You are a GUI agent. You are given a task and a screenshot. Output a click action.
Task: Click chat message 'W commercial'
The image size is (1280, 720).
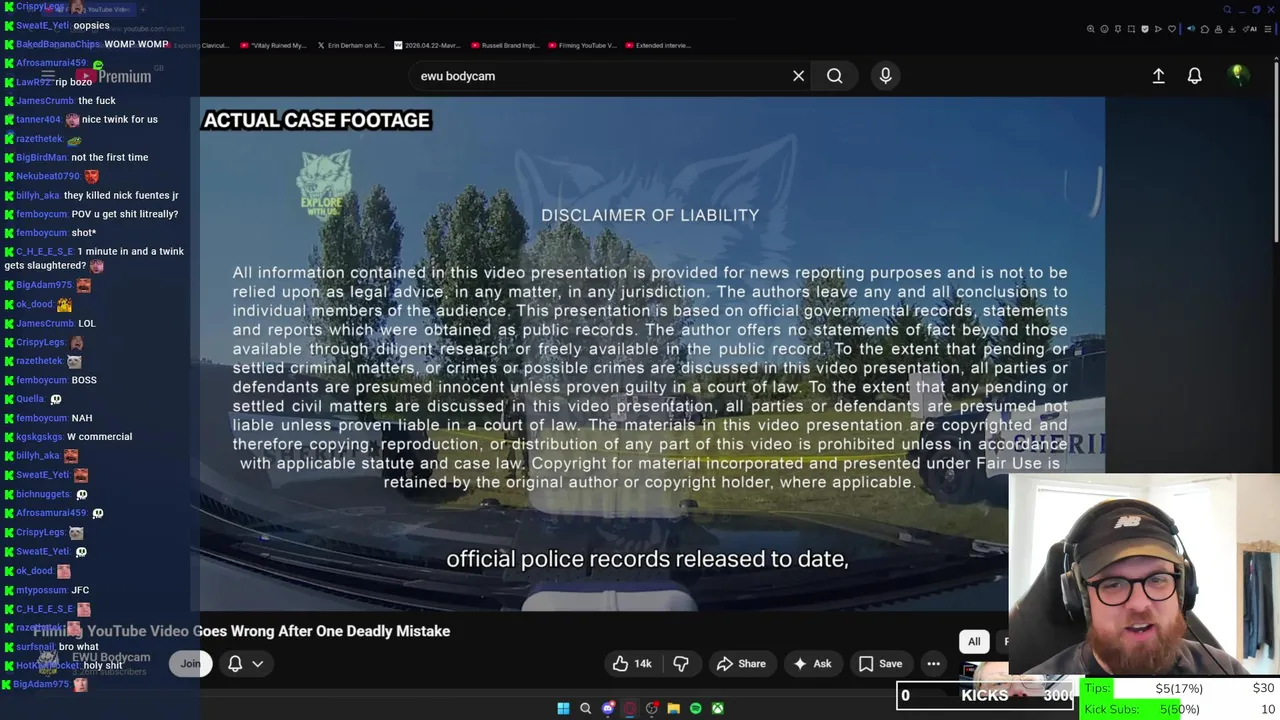point(99,436)
